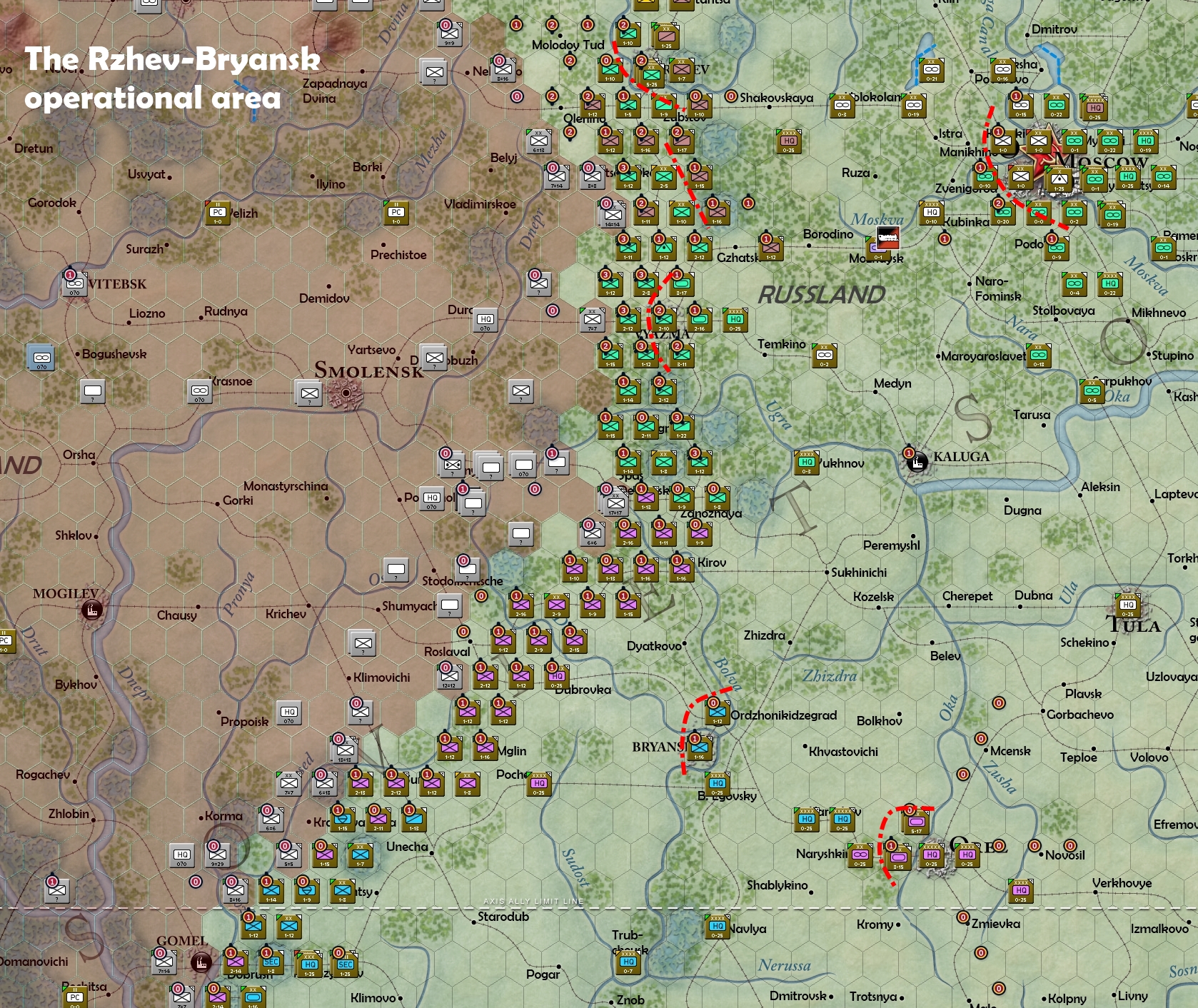This screenshot has width=1198, height=1008.
Task: Select the HQ counter beside Yukhnov
Action: click(x=807, y=463)
